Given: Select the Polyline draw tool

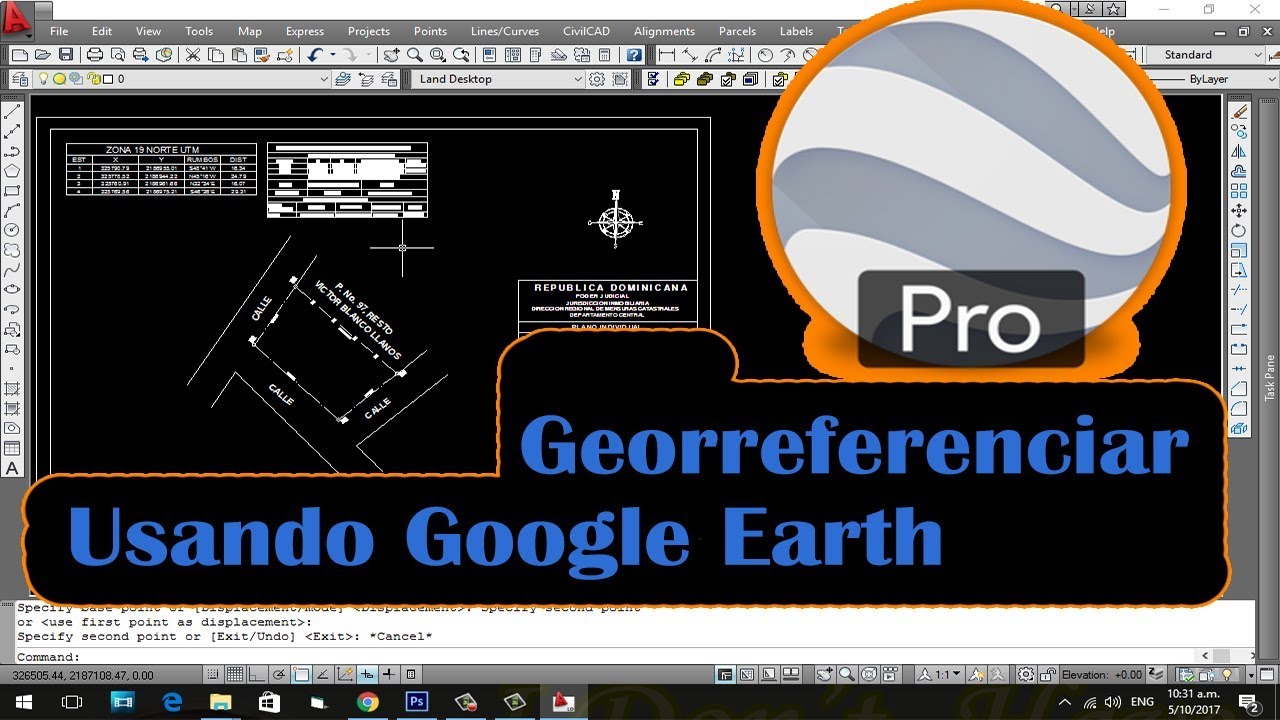Looking at the screenshot, I should coord(12,151).
